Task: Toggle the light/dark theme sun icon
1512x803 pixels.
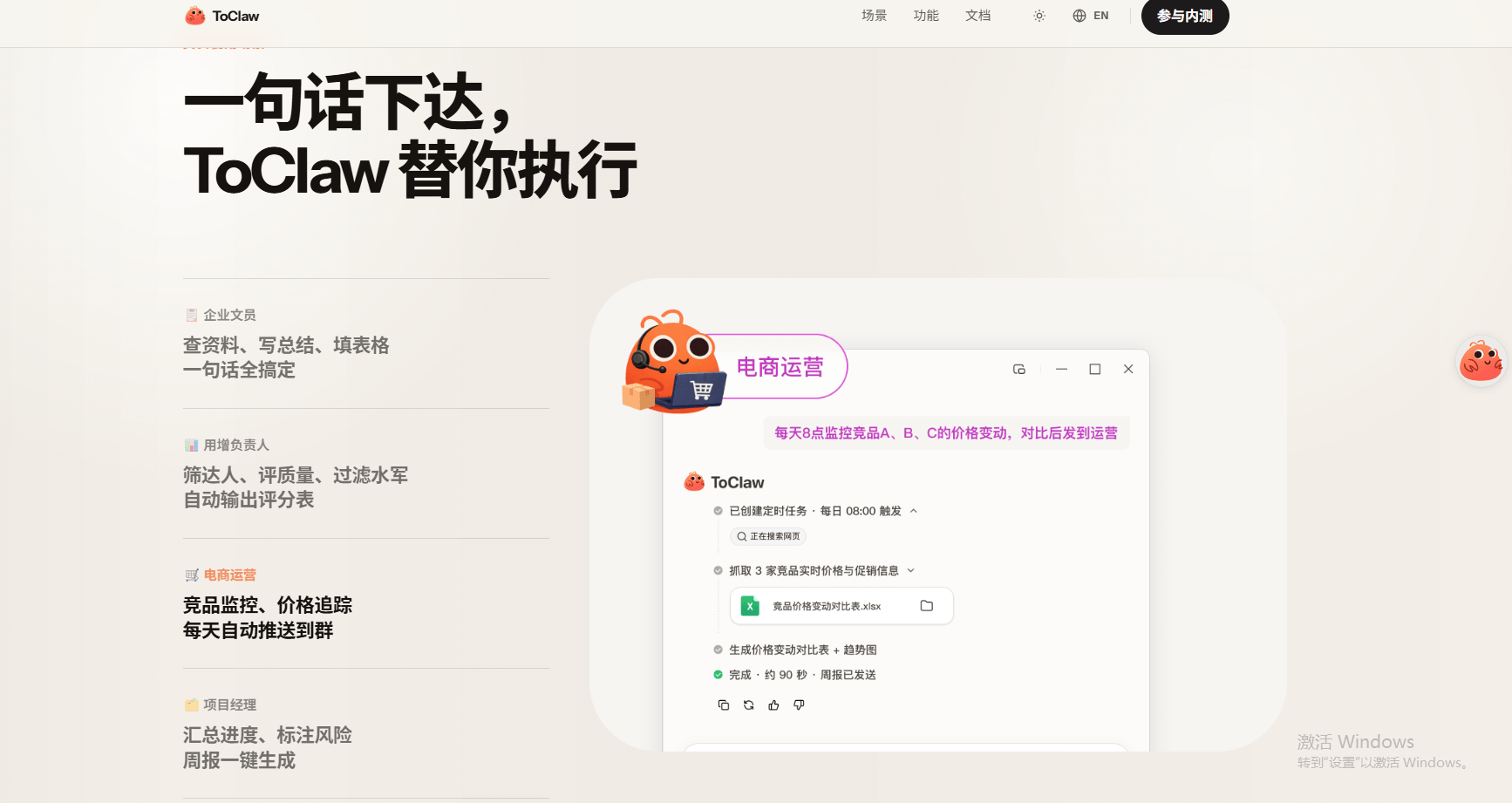Action: click(x=1039, y=16)
